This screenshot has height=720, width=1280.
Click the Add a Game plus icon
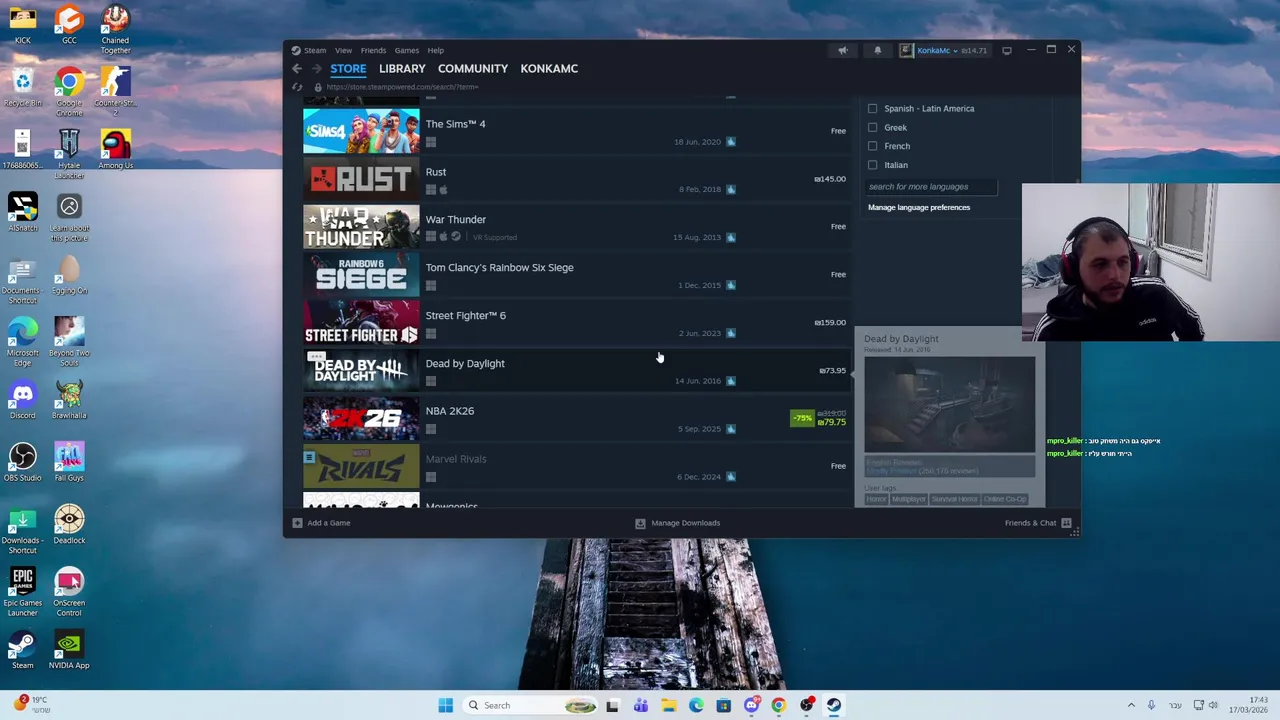click(297, 523)
